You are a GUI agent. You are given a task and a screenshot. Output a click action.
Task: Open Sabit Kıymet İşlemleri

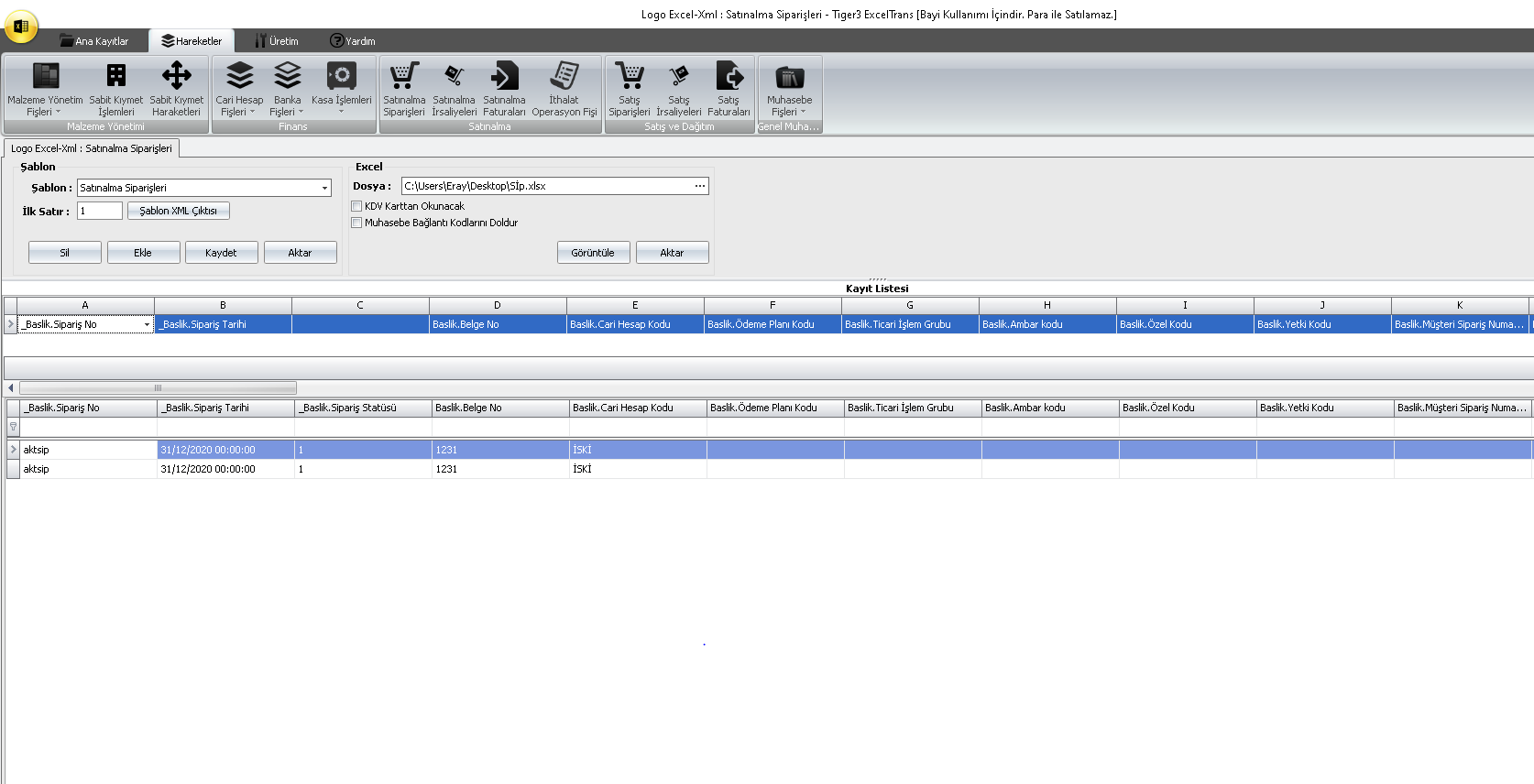[116, 89]
